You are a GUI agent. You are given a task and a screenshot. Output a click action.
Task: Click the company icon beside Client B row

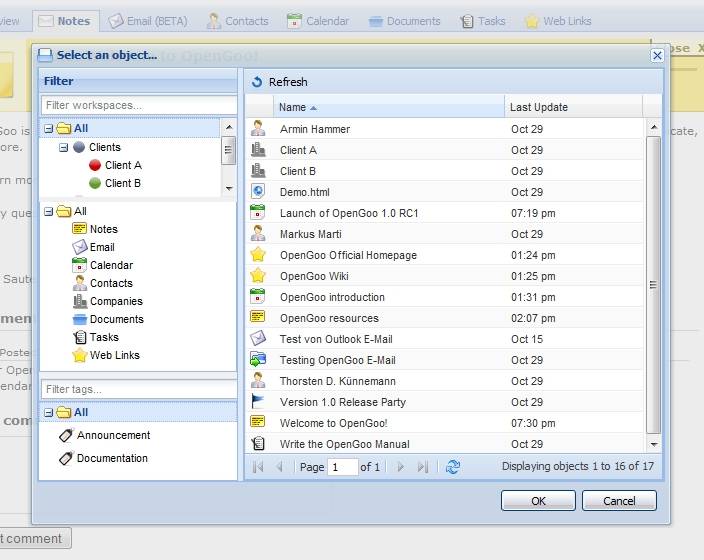tap(258, 171)
